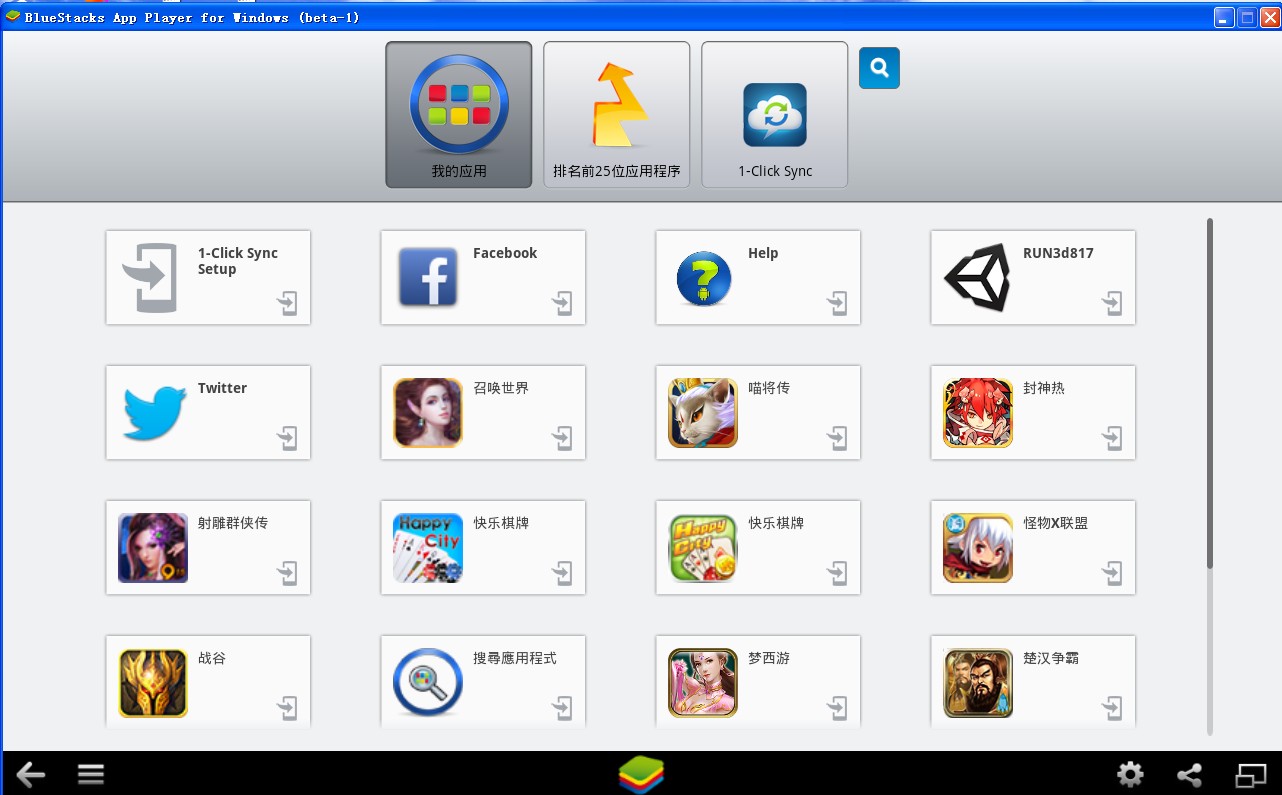The height and width of the screenshot is (795, 1282).
Task: Open the 排名前25位应用程序 tab
Action: (617, 114)
